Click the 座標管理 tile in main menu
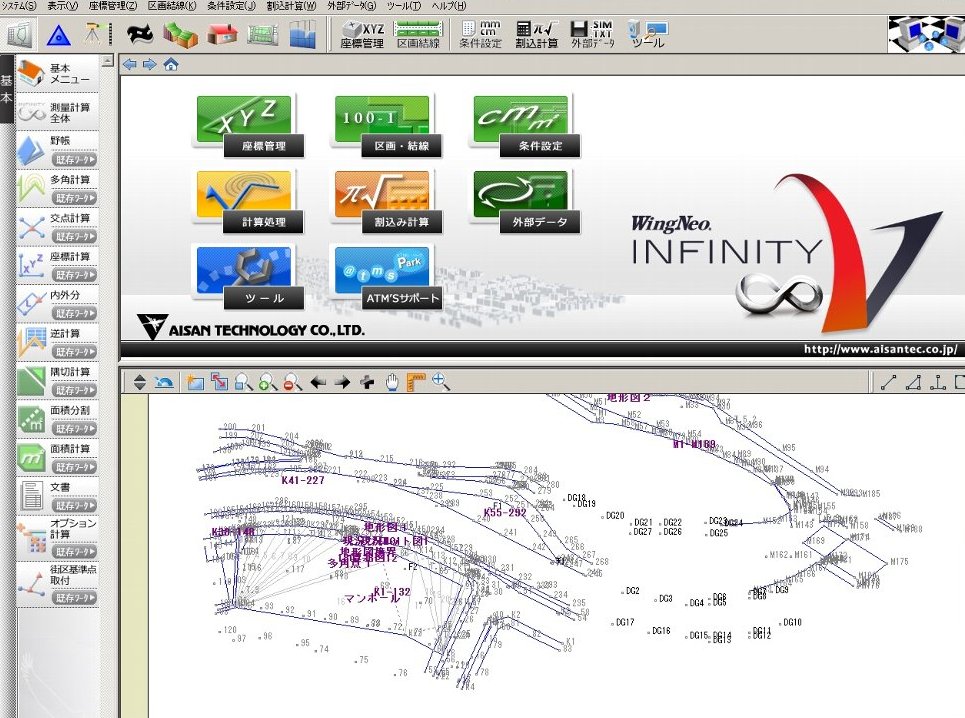The width and height of the screenshot is (965, 718). pyautogui.click(x=247, y=126)
